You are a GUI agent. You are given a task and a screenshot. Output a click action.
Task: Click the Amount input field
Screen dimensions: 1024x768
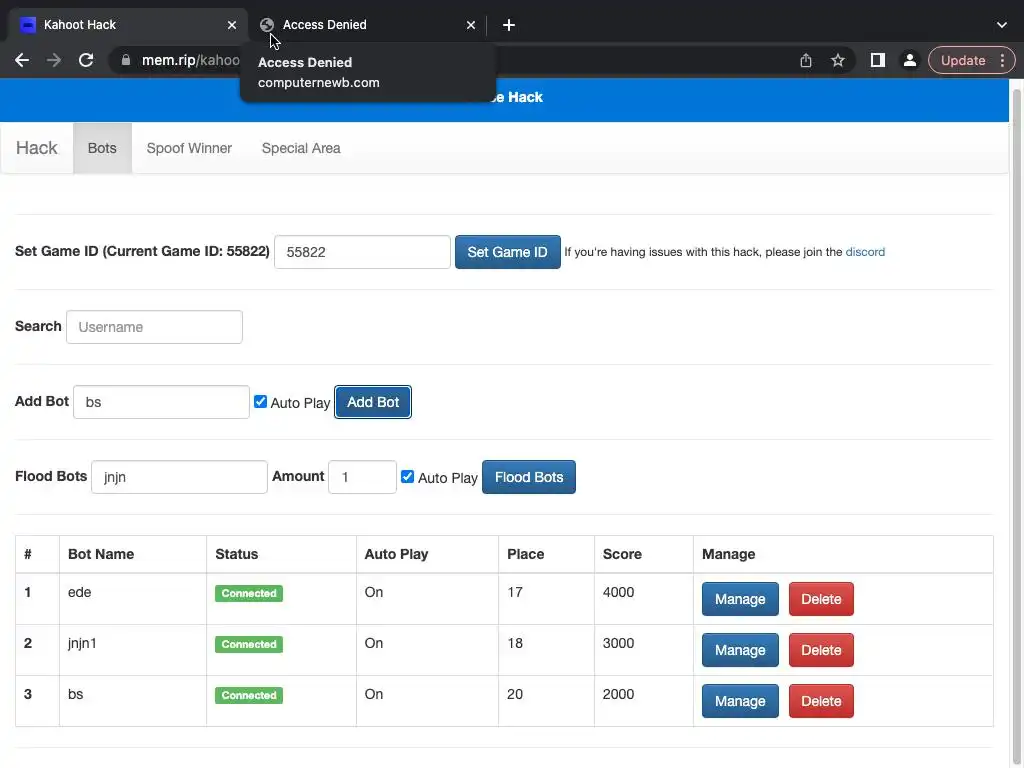point(362,477)
